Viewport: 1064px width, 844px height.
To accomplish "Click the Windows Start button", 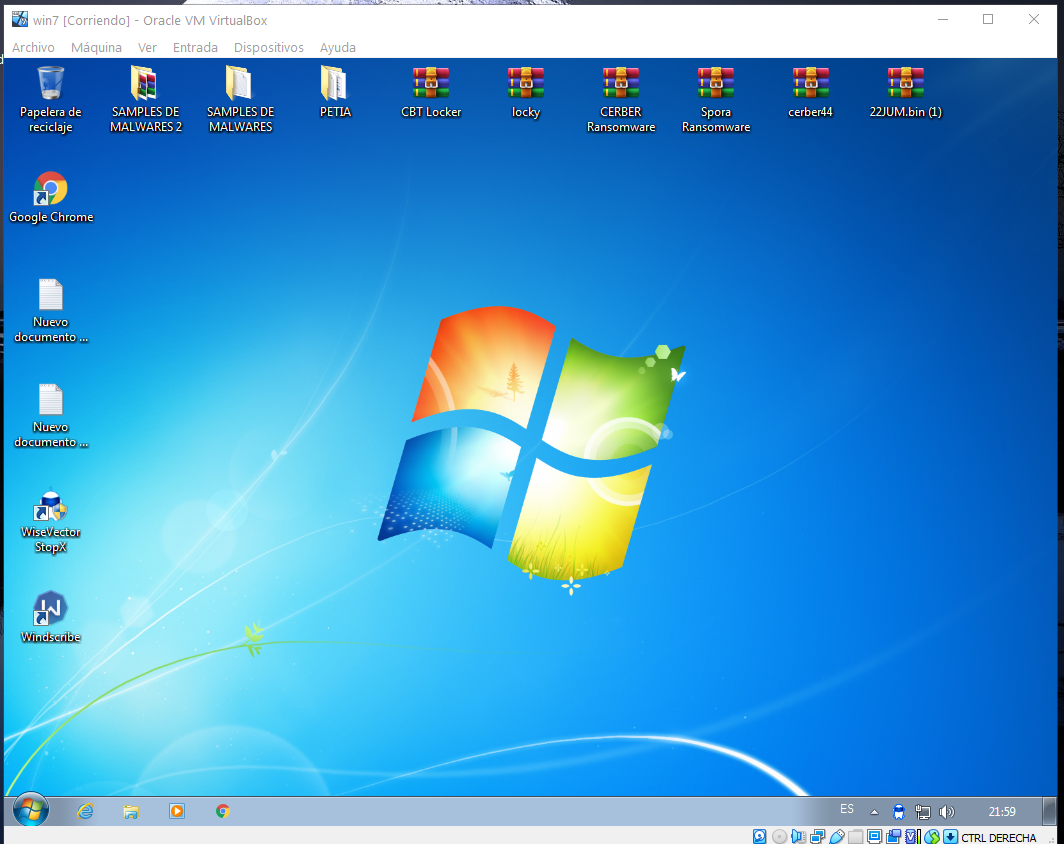I will (x=31, y=811).
